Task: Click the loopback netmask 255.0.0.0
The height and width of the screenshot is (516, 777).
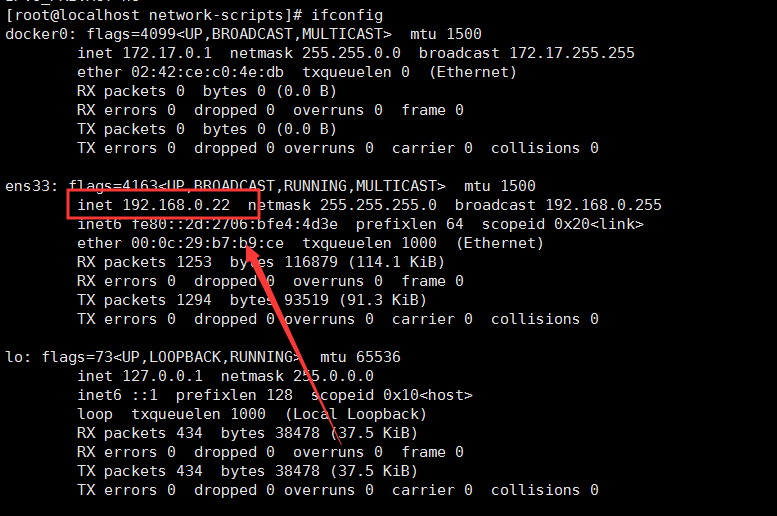Action: point(333,376)
